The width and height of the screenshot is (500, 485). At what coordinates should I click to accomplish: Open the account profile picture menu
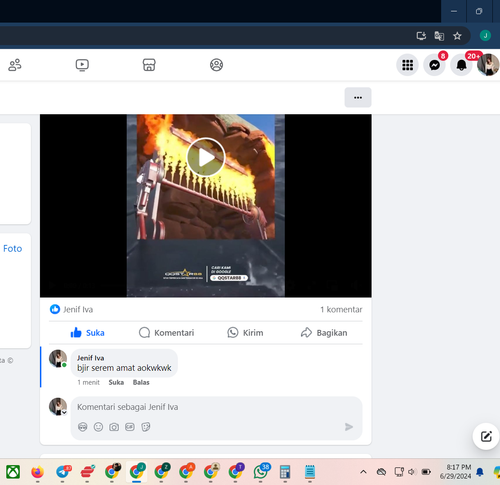point(488,65)
